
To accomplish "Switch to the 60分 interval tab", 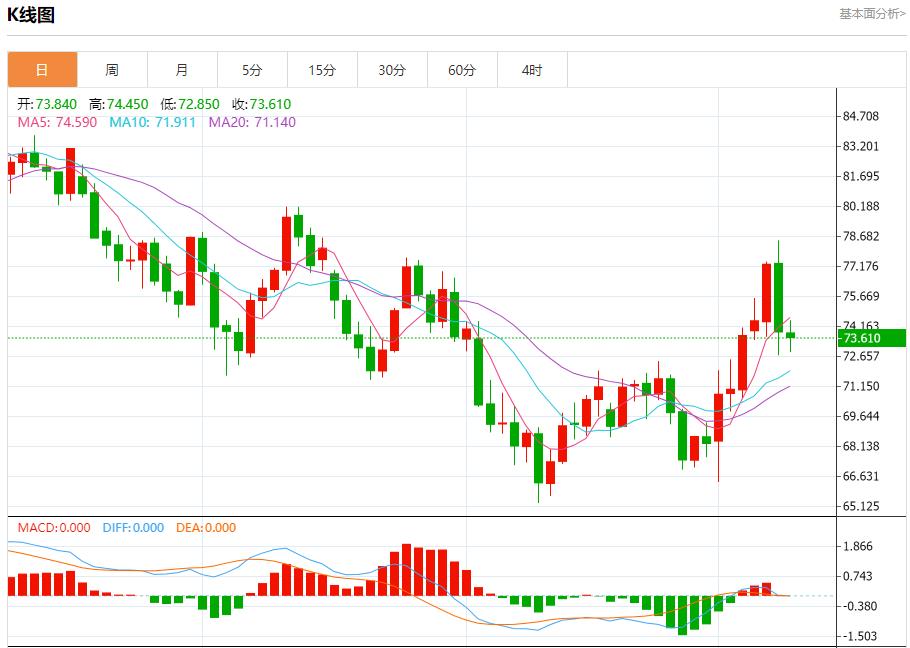I will pos(462,70).
